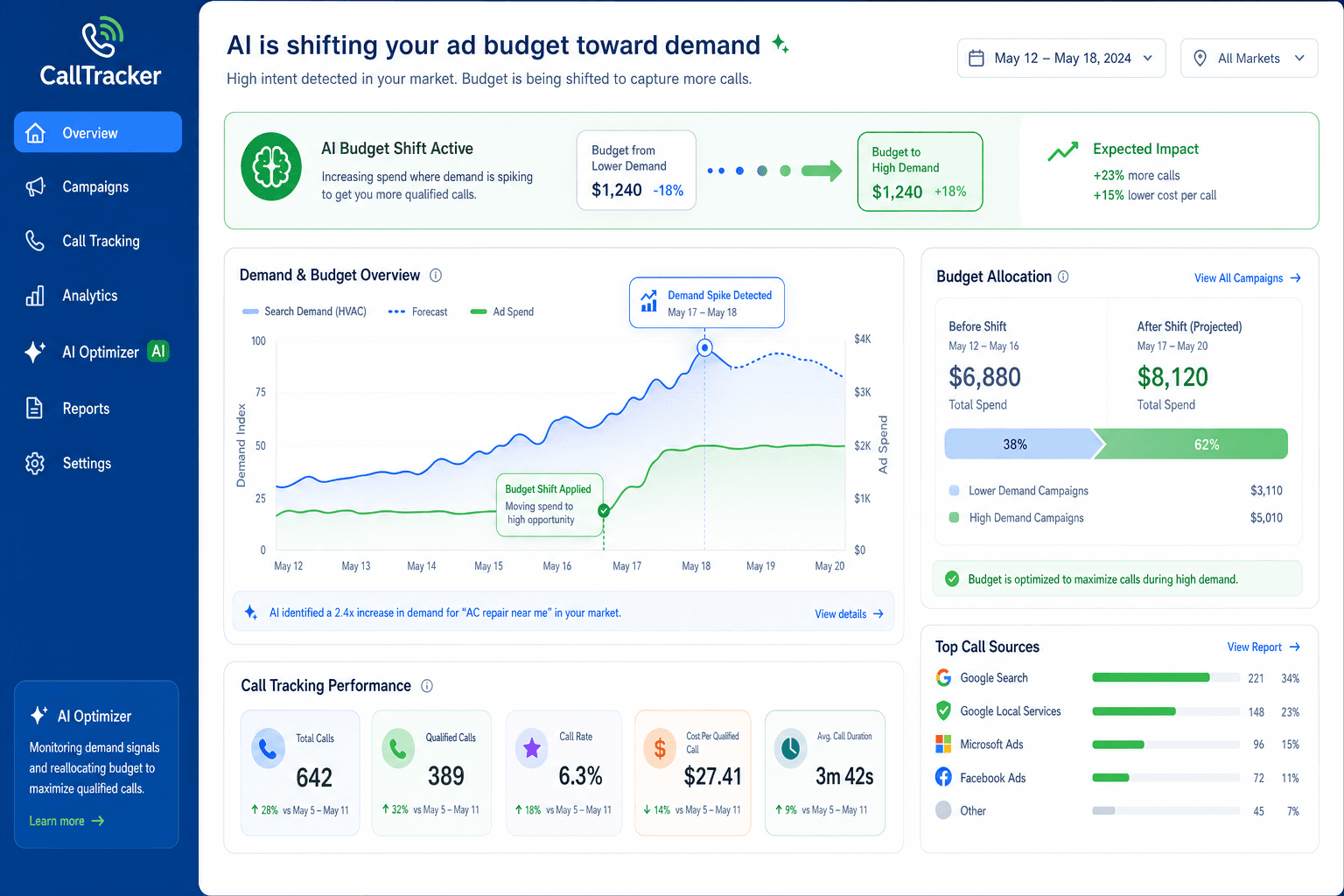Click the Overview home icon

pyautogui.click(x=35, y=133)
